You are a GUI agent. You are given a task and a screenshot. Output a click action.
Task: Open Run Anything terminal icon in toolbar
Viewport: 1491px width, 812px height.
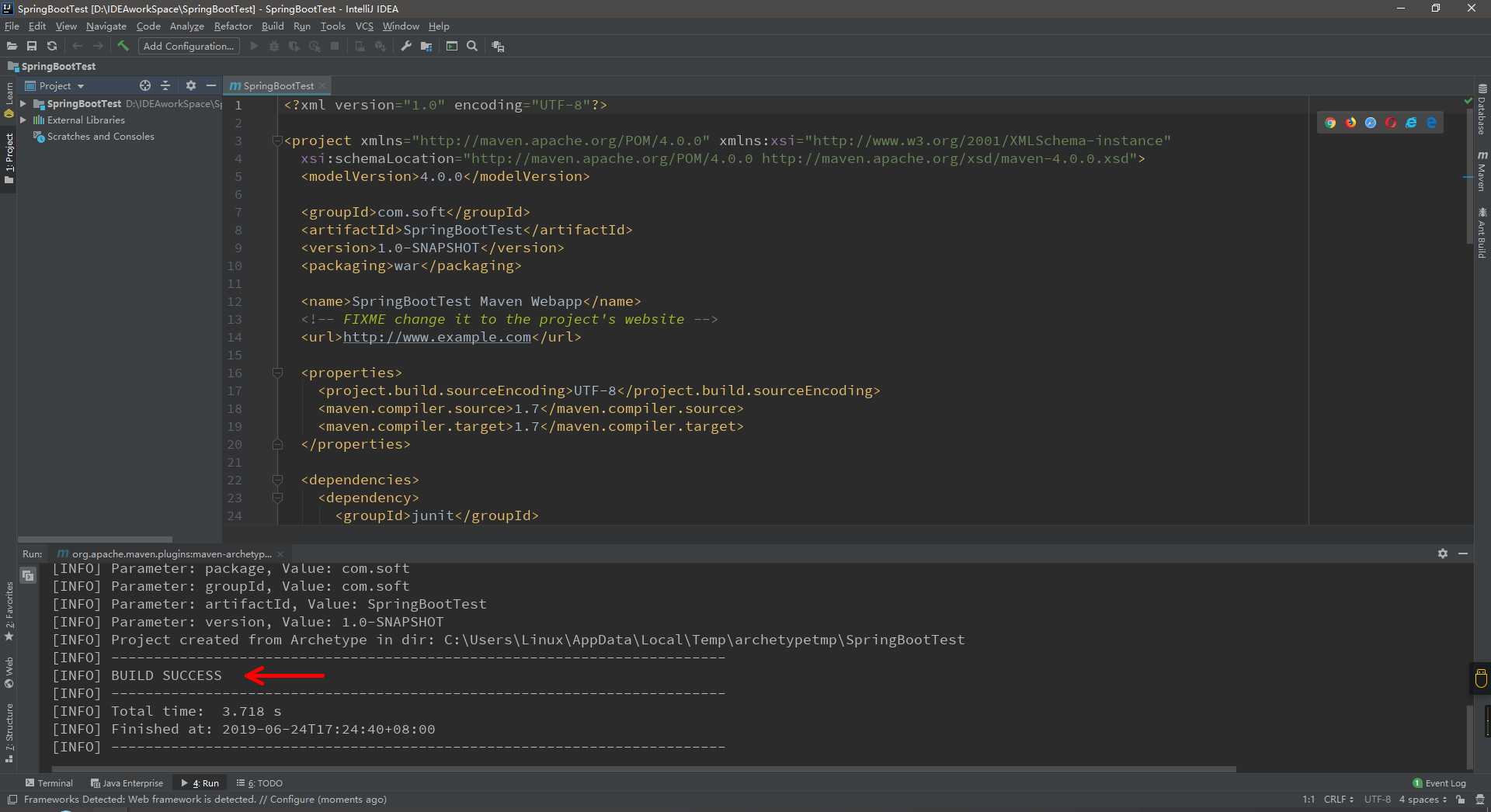(452, 47)
